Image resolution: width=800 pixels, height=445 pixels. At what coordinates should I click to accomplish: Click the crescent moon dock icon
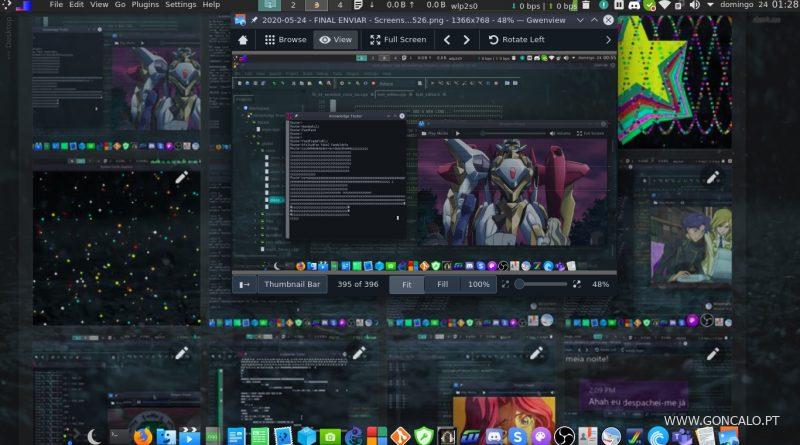[x=94, y=436]
